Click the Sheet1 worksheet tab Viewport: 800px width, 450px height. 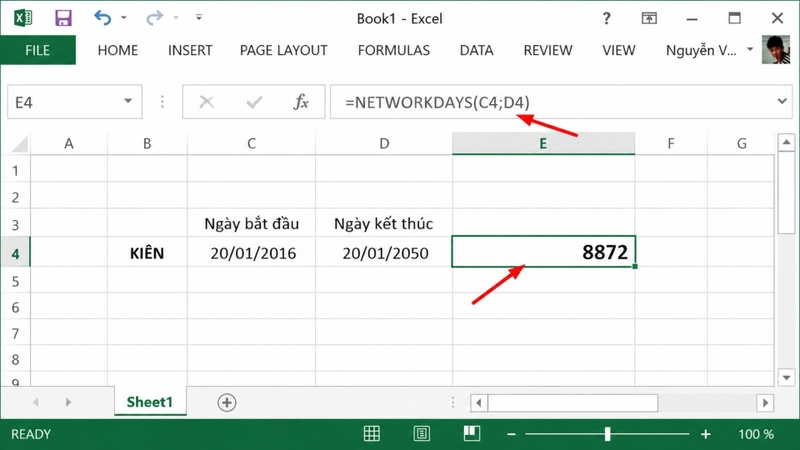(150, 402)
